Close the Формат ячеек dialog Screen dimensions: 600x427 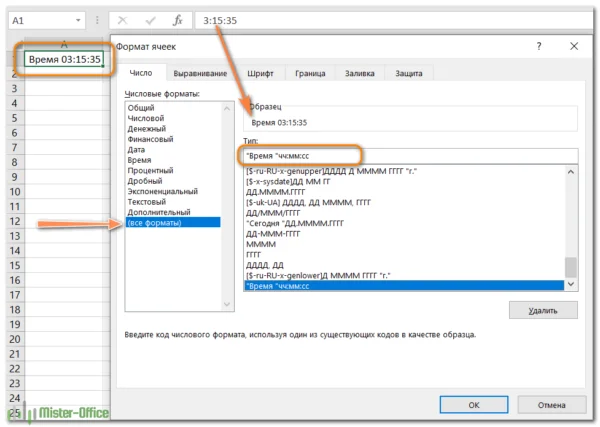point(573,46)
